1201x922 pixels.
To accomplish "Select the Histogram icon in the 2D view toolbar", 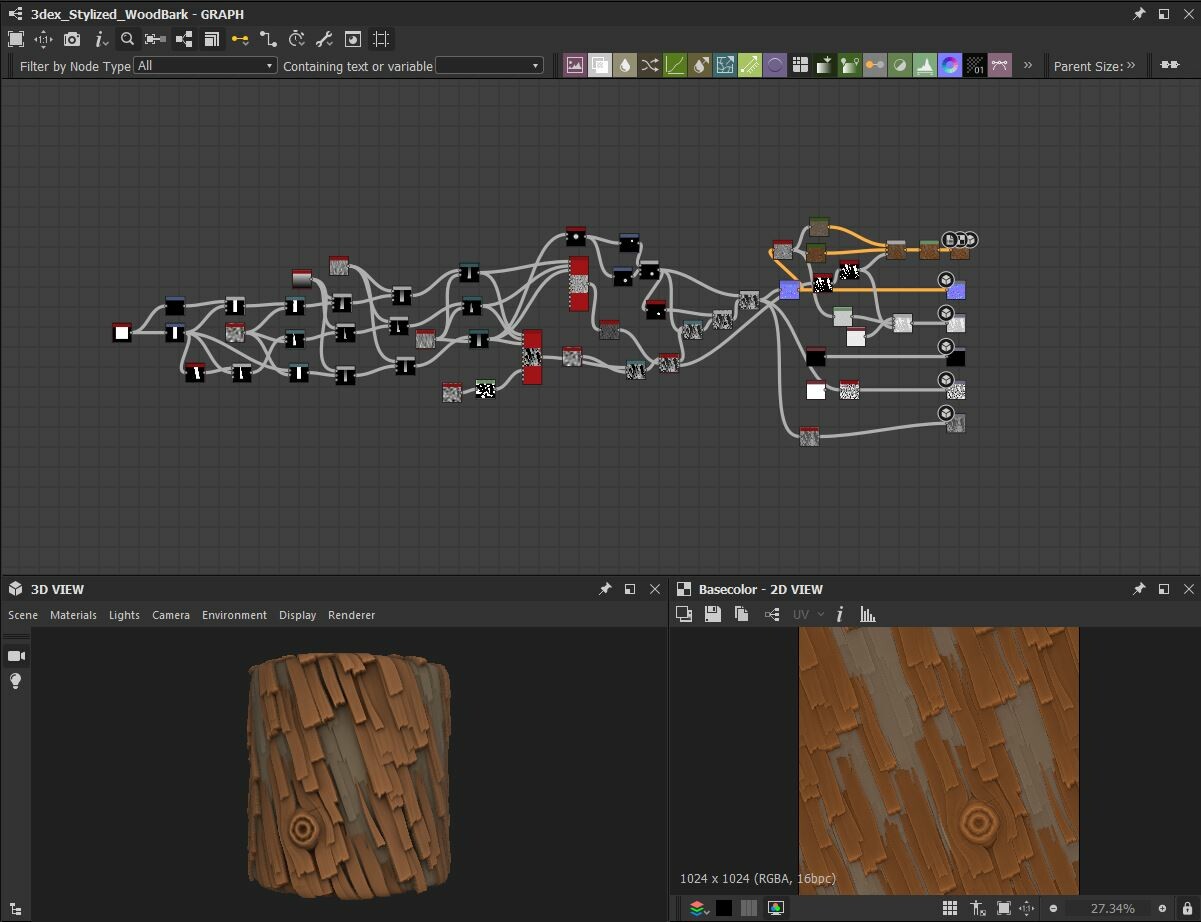I will click(x=868, y=614).
